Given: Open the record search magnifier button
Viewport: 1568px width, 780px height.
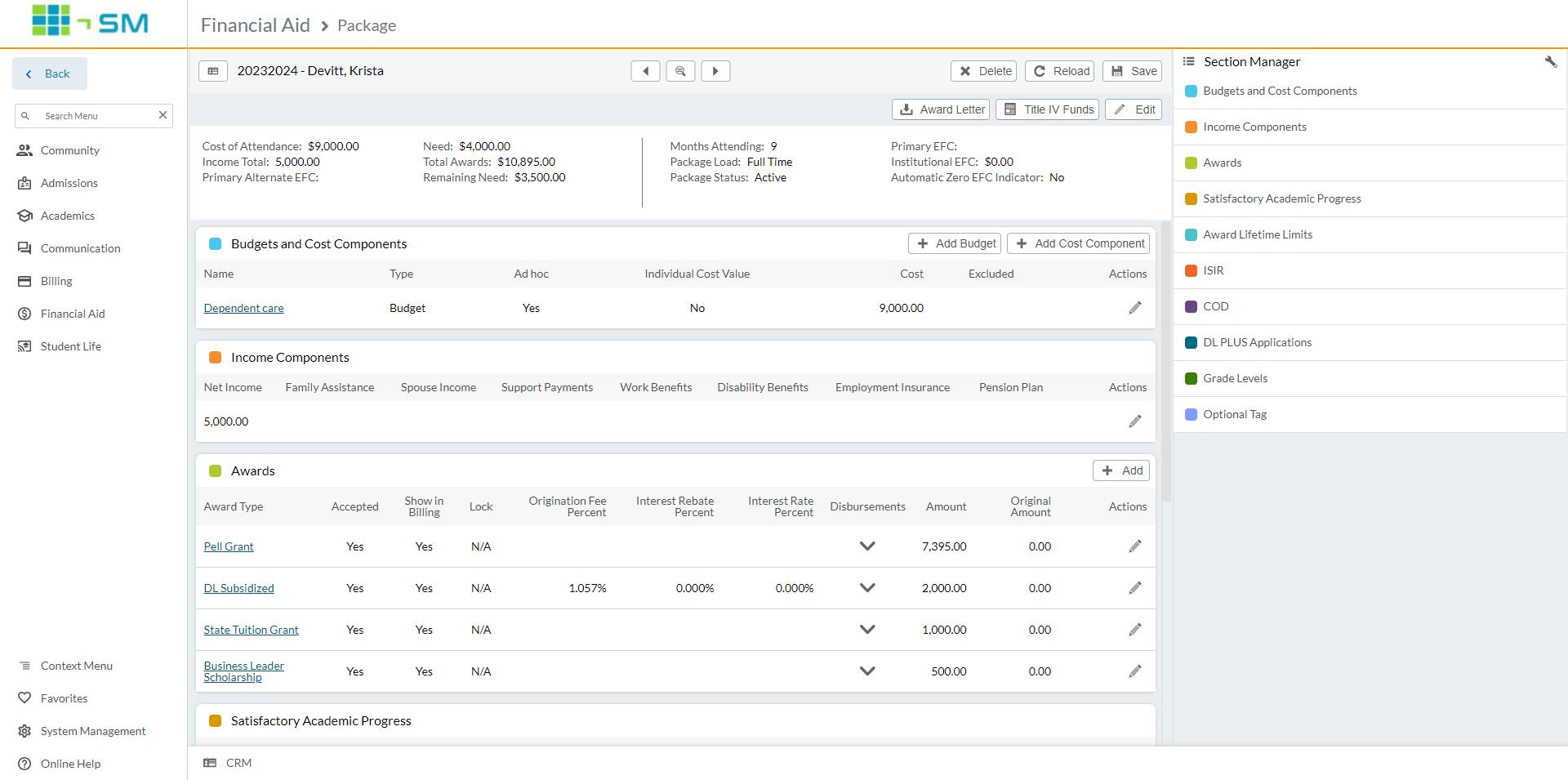Looking at the screenshot, I should tap(680, 71).
